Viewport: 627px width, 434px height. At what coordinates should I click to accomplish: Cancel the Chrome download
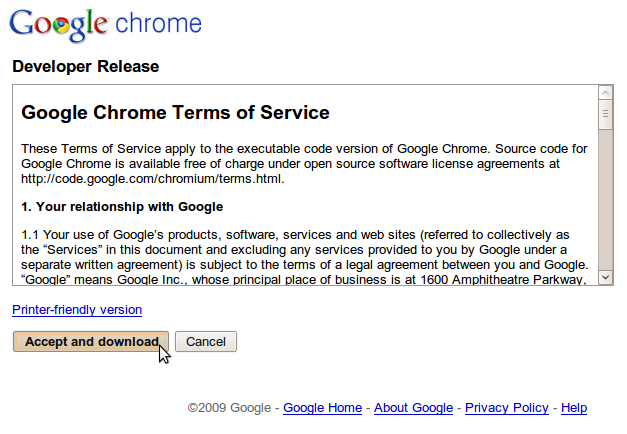pos(206,342)
